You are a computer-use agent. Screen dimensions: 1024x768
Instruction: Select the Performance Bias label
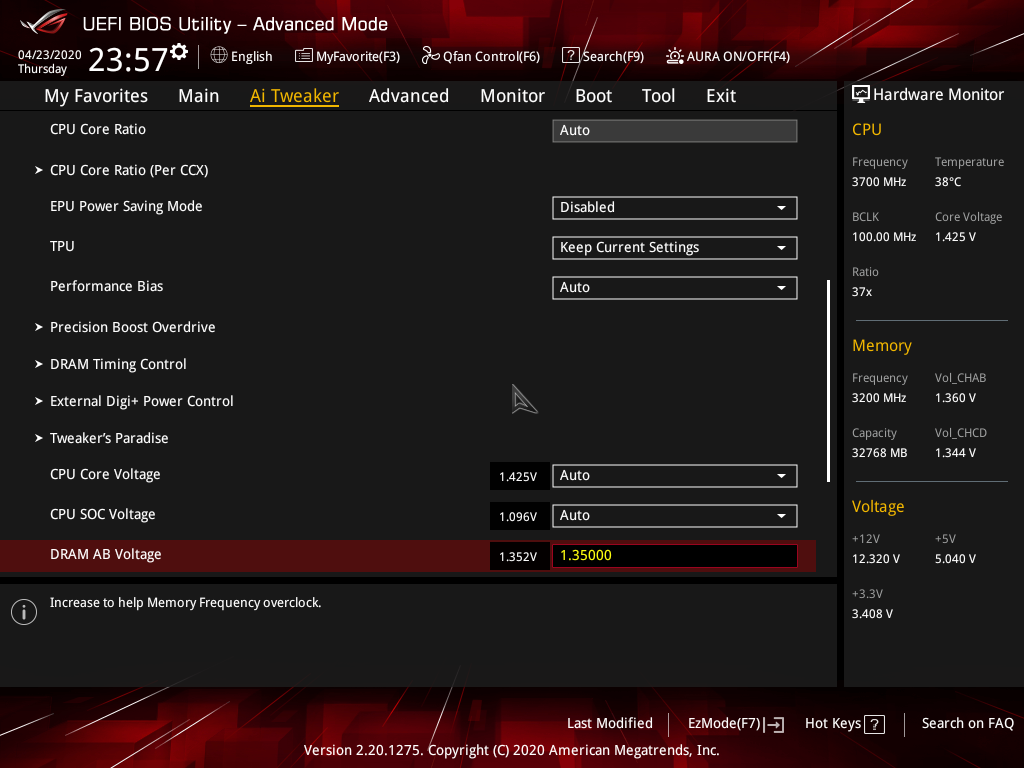pyautogui.click(x=106, y=286)
